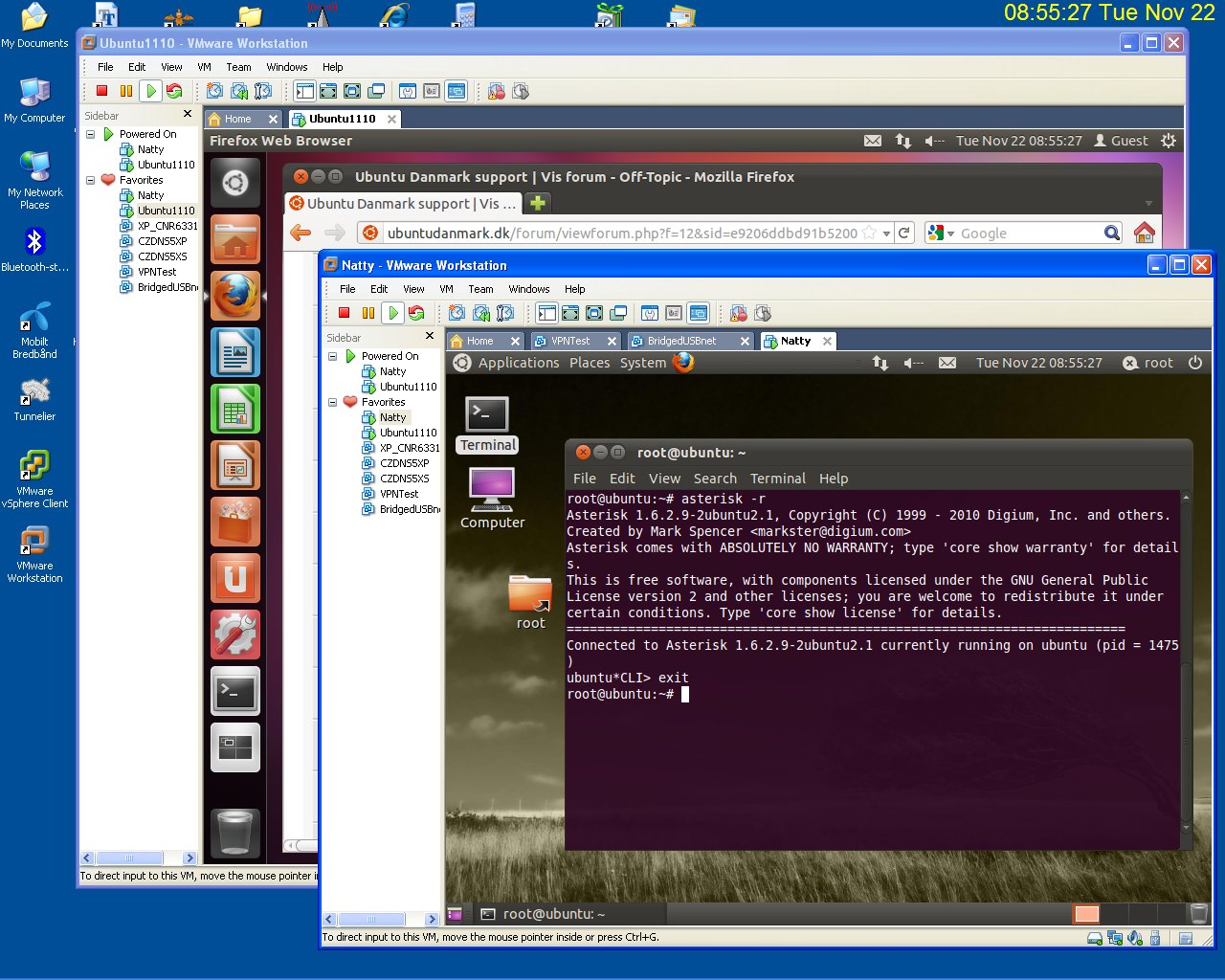Toggle Show Sidebar button in Natty toolbar
The width and height of the screenshot is (1225, 980).
click(546, 313)
